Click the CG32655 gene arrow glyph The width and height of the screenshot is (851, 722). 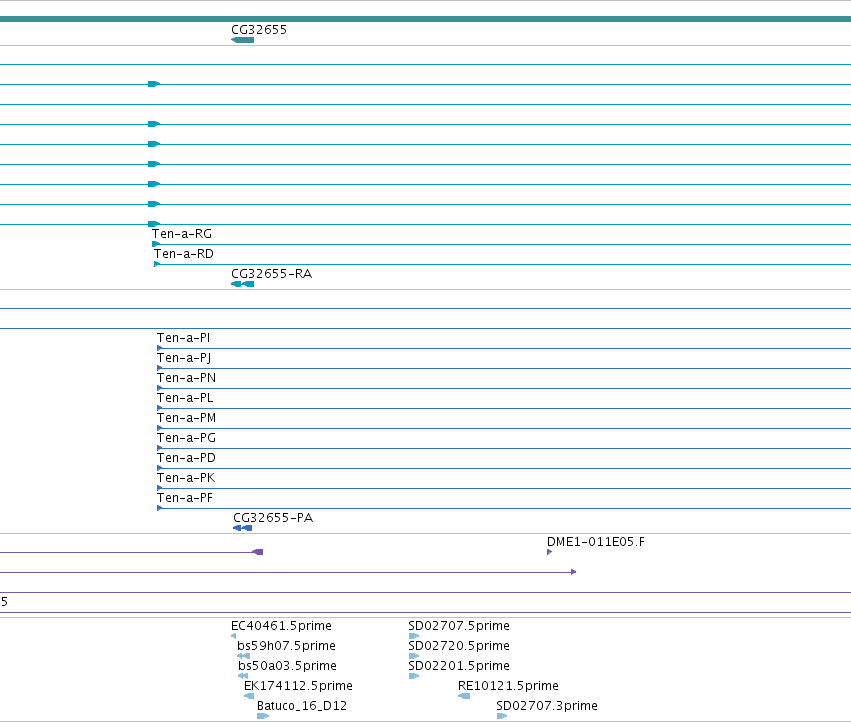tap(243, 40)
